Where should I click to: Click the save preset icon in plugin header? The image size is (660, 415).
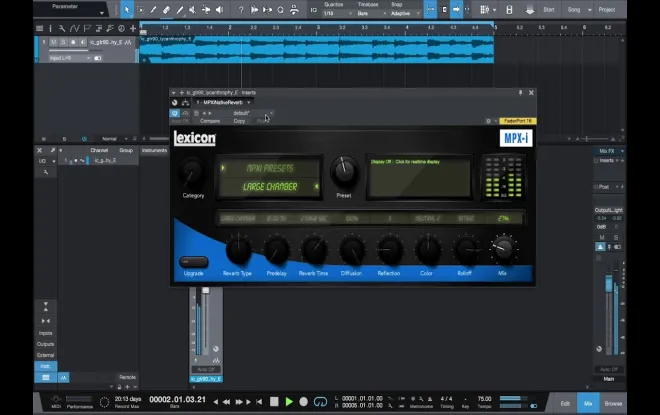point(196,113)
